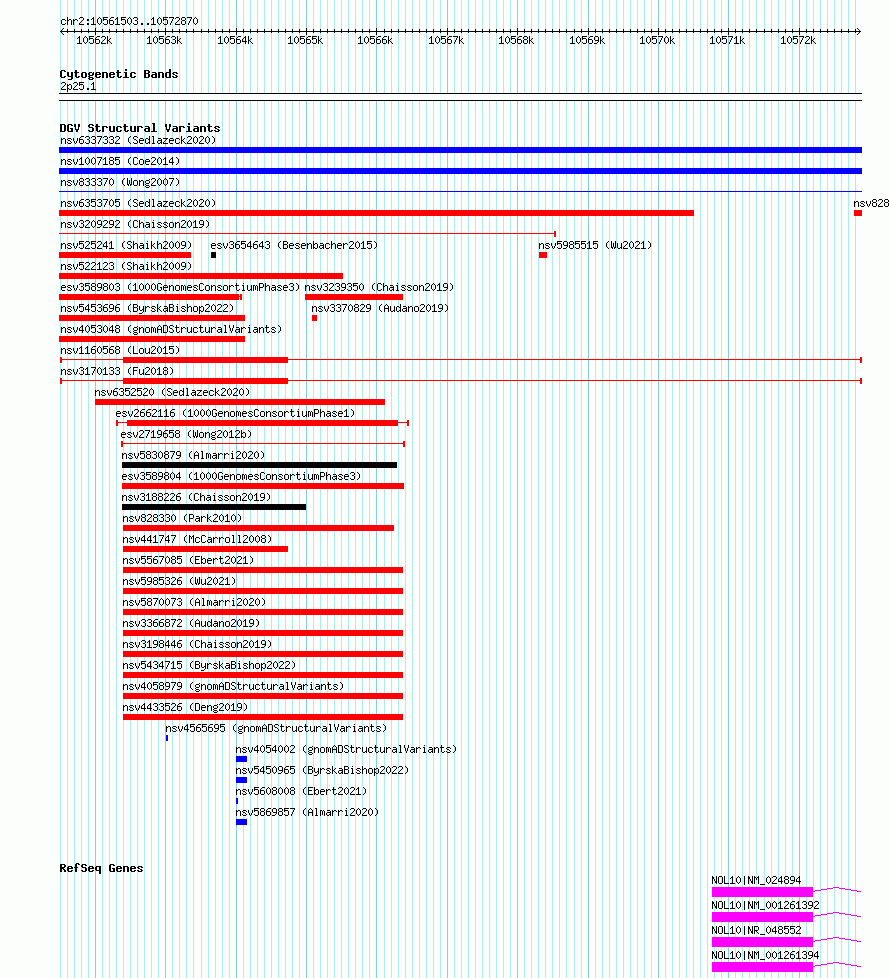
Task: Click nsv441747 (McCarroll2008) label
Action: [197, 540]
